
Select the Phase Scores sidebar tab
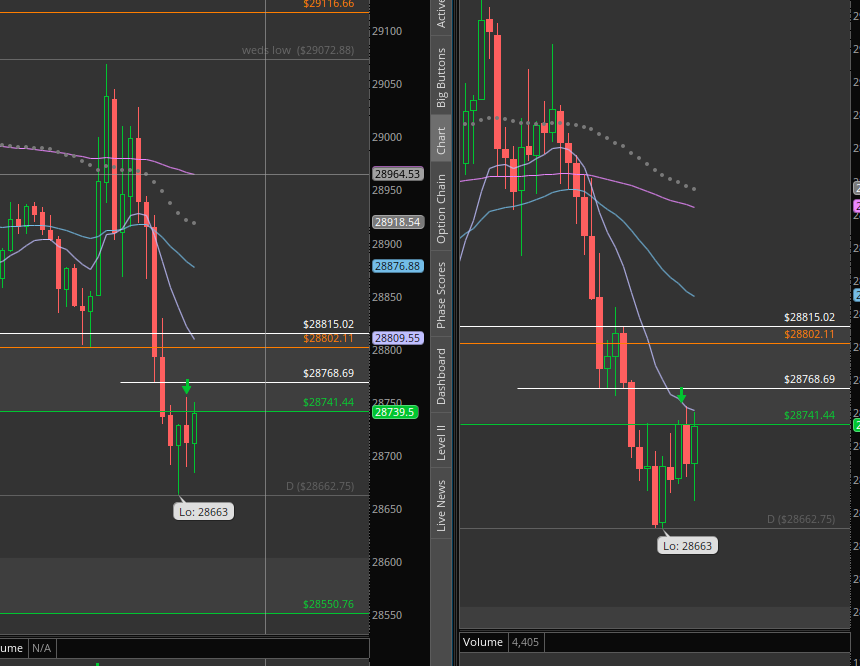point(442,295)
